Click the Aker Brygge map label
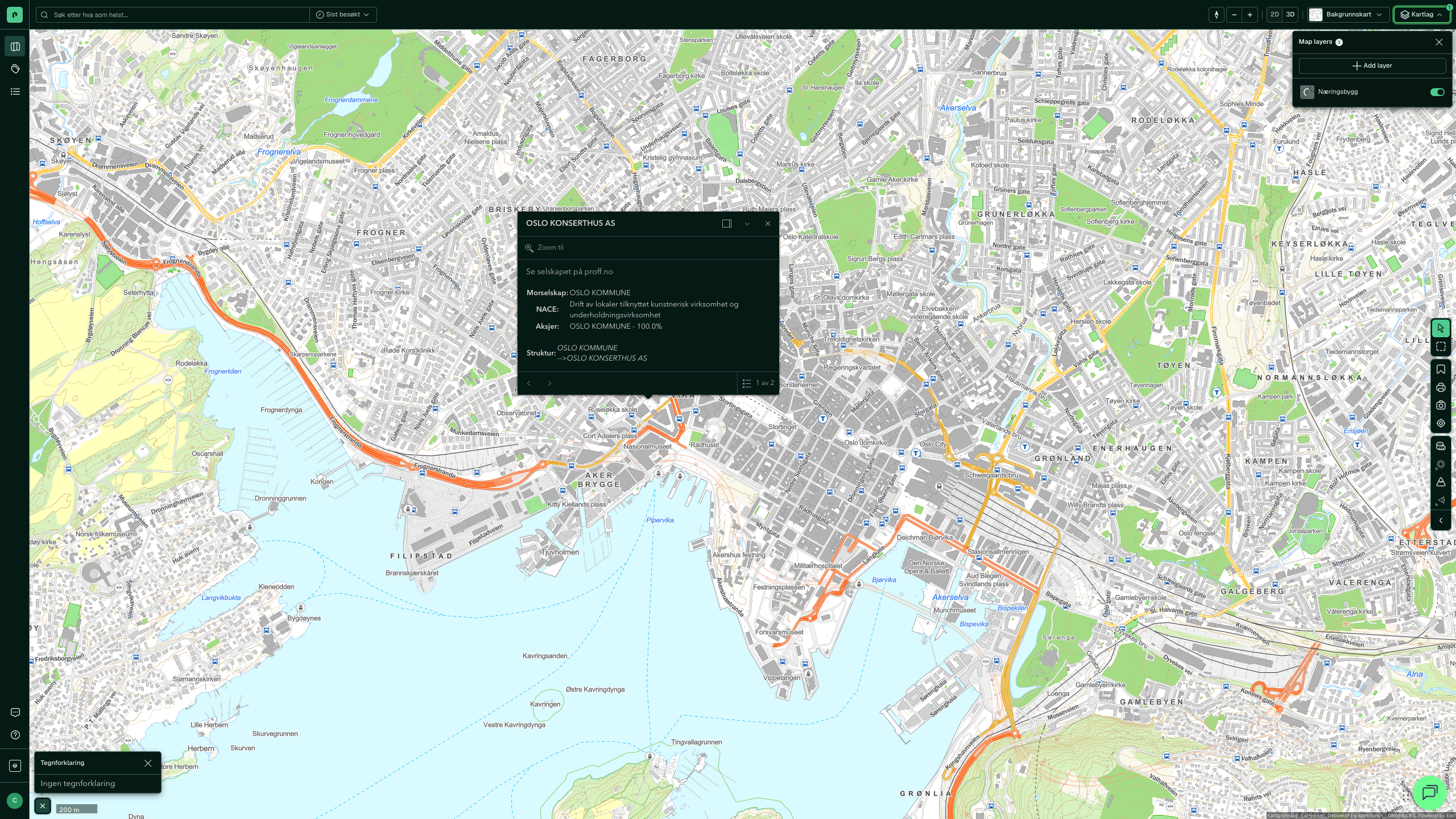The height and width of the screenshot is (819, 1456). (599, 480)
